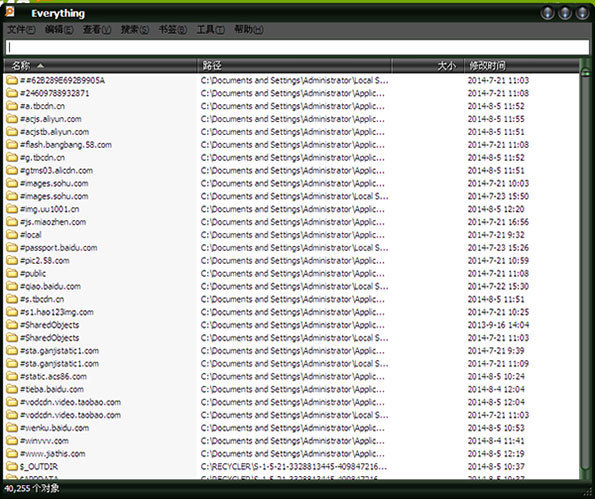Open the 搜索(S) menu
This screenshot has width=595, height=499.
point(135,30)
